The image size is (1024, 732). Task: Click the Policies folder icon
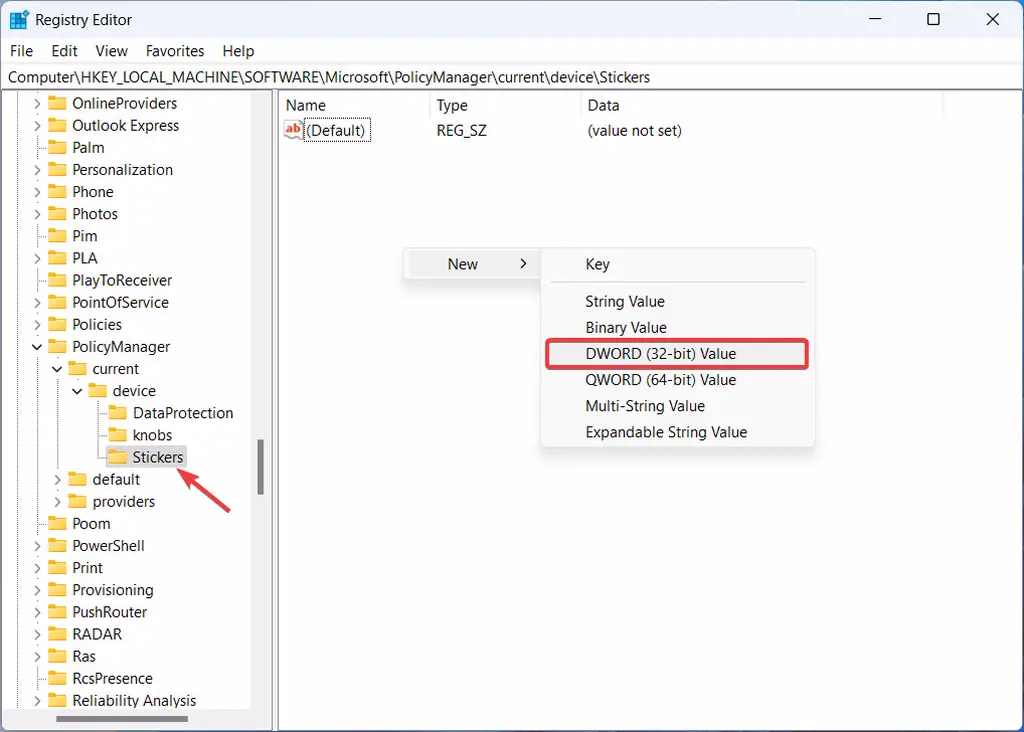(x=57, y=325)
